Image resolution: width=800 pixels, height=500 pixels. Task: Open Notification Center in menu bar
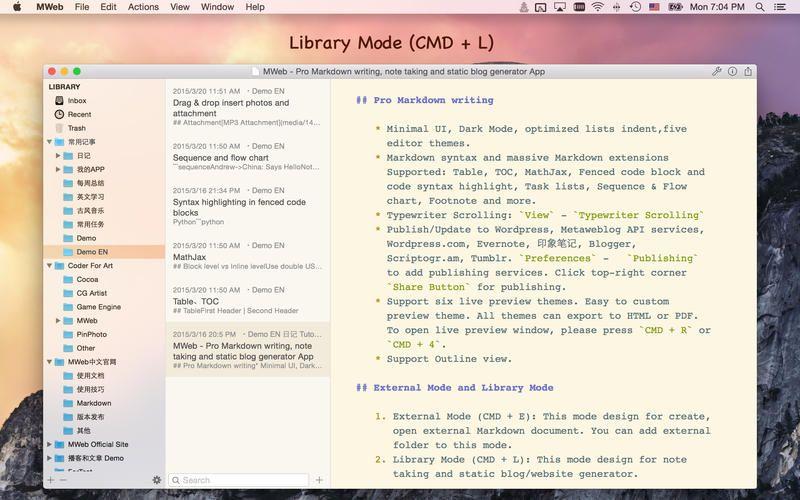click(x=780, y=7)
